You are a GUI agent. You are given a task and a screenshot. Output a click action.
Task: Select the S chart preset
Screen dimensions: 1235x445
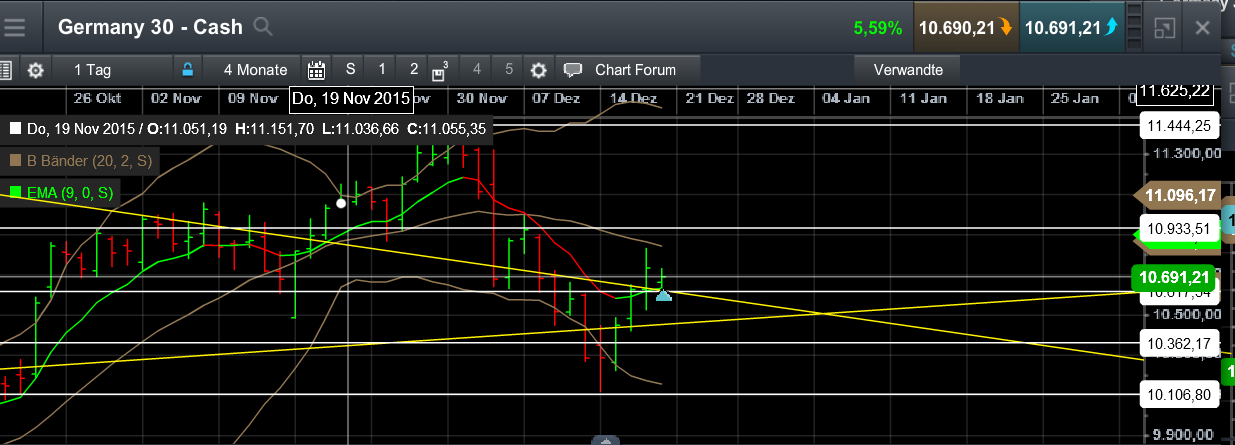[x=350, y=69]
